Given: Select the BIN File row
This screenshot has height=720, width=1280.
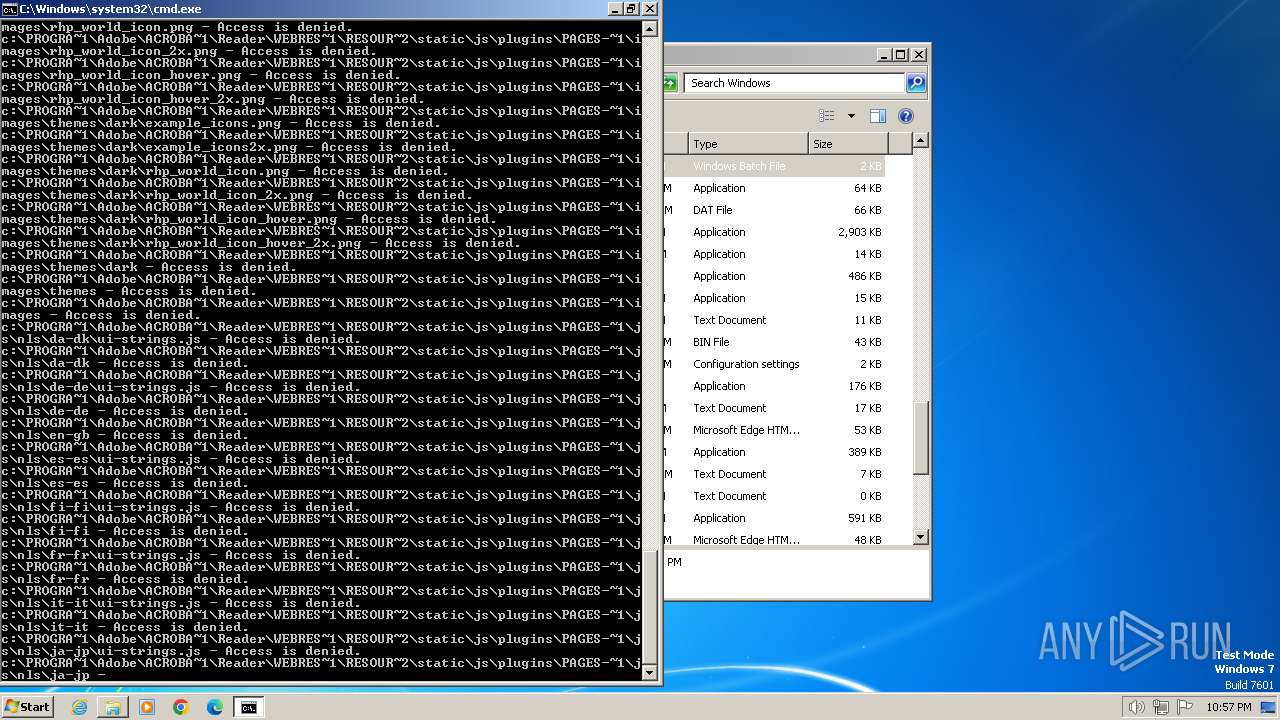Looking at the screenshot, I should (774, 342).
